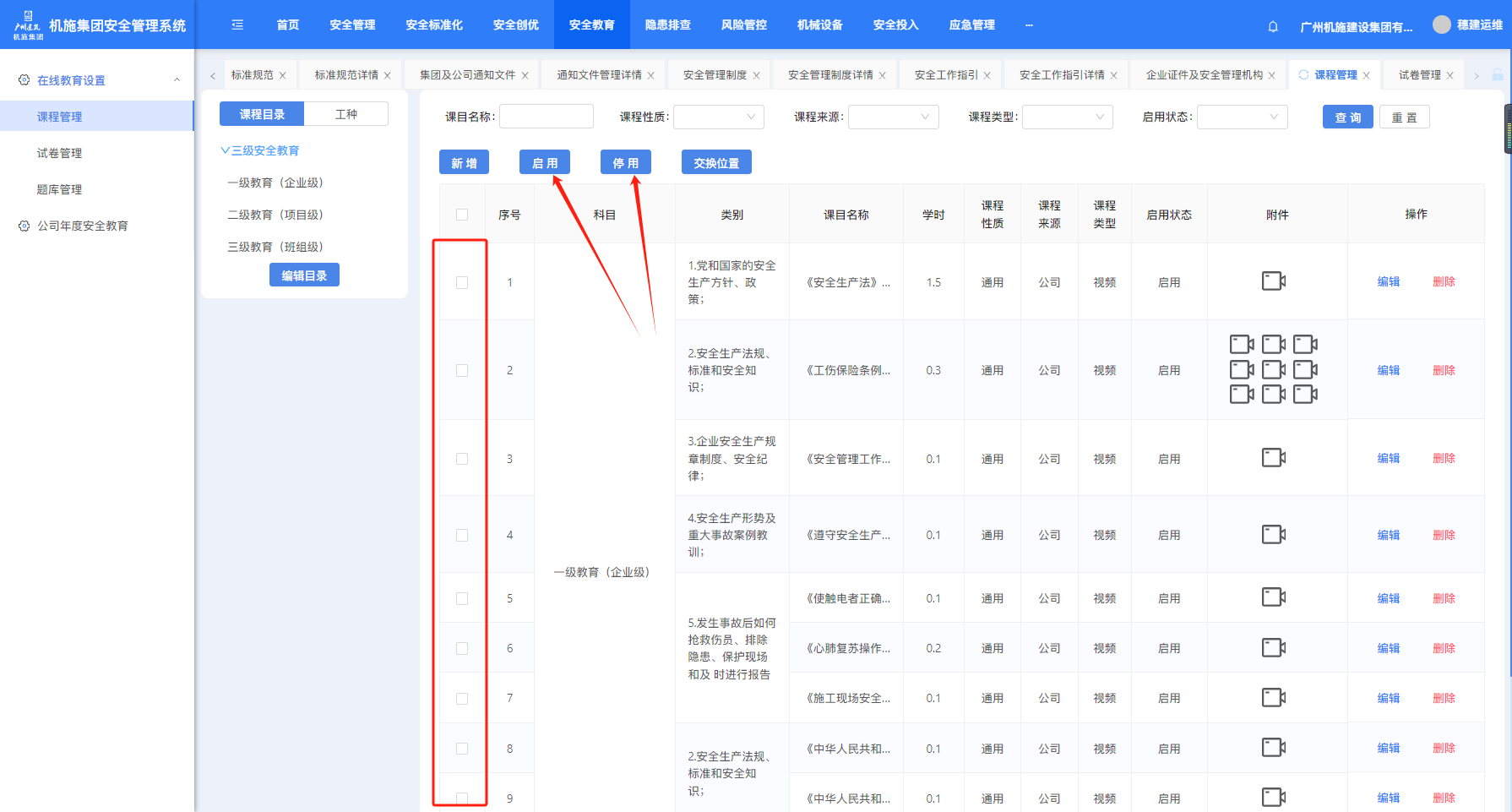This screenshot has width=1512, height=812.
Task: Open video attachment for row 1
Action: pyautogui.click(x=1274, y=281)
